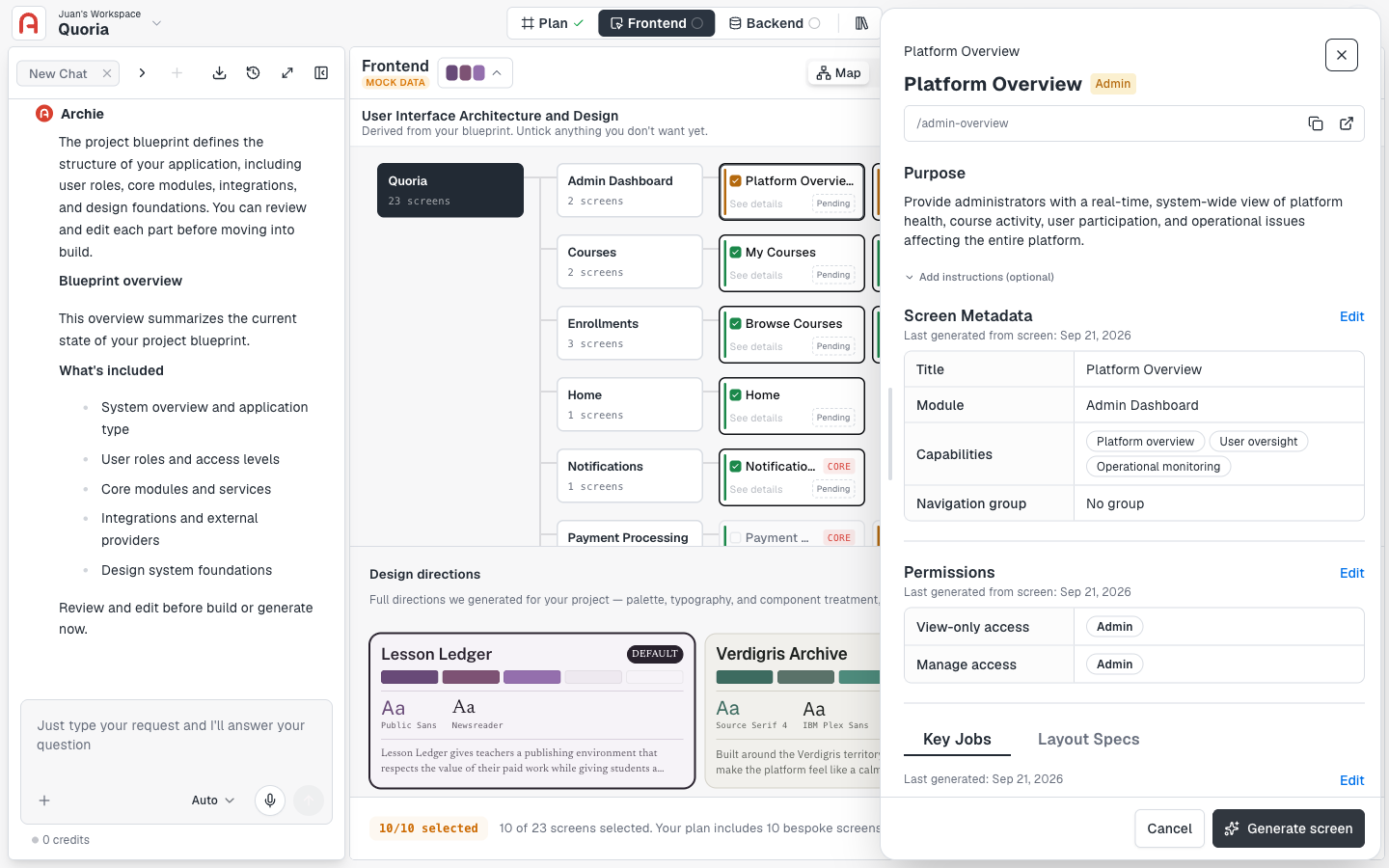The width and height of the screenshot is (1389, 868).
Task: Click next arrow beside New Chat tab
Action: click(x=142, y=73)
